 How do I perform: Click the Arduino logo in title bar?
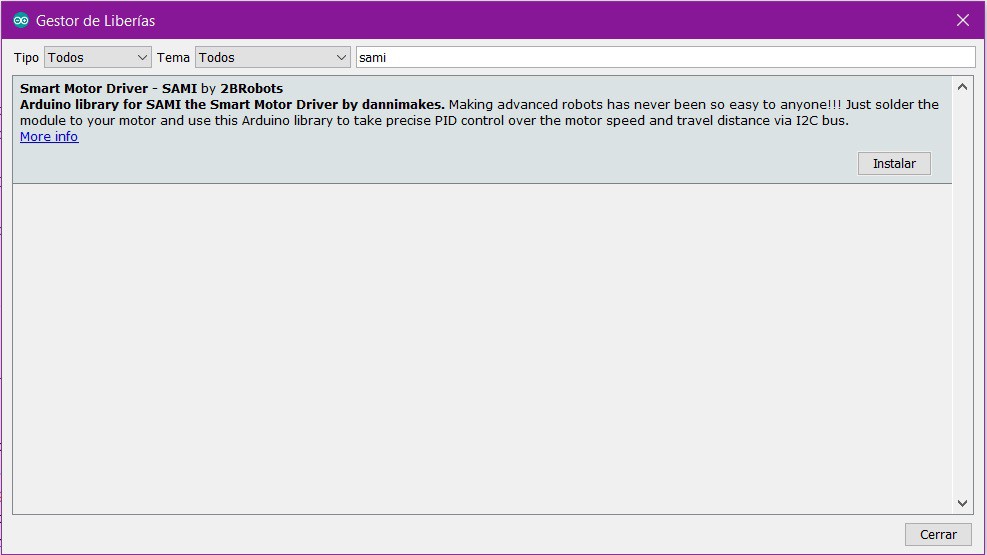[x=21, y=20]
